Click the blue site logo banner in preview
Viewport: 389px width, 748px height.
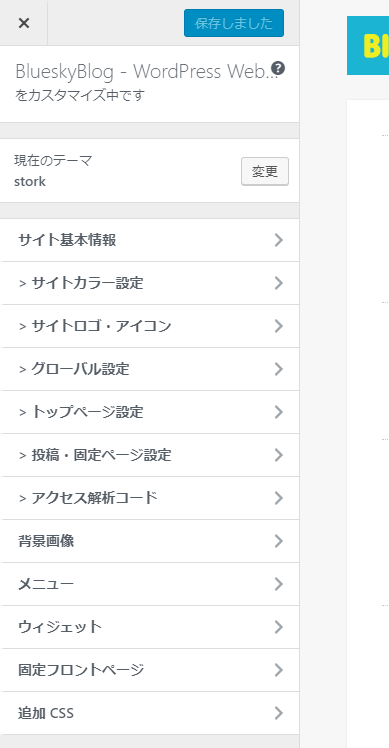coord(368,45)
